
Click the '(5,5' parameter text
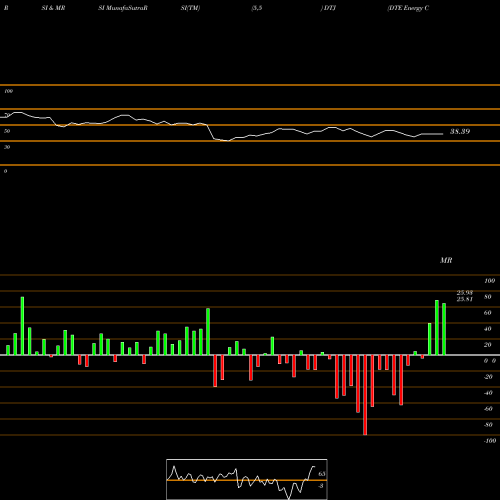pos(257,8)
